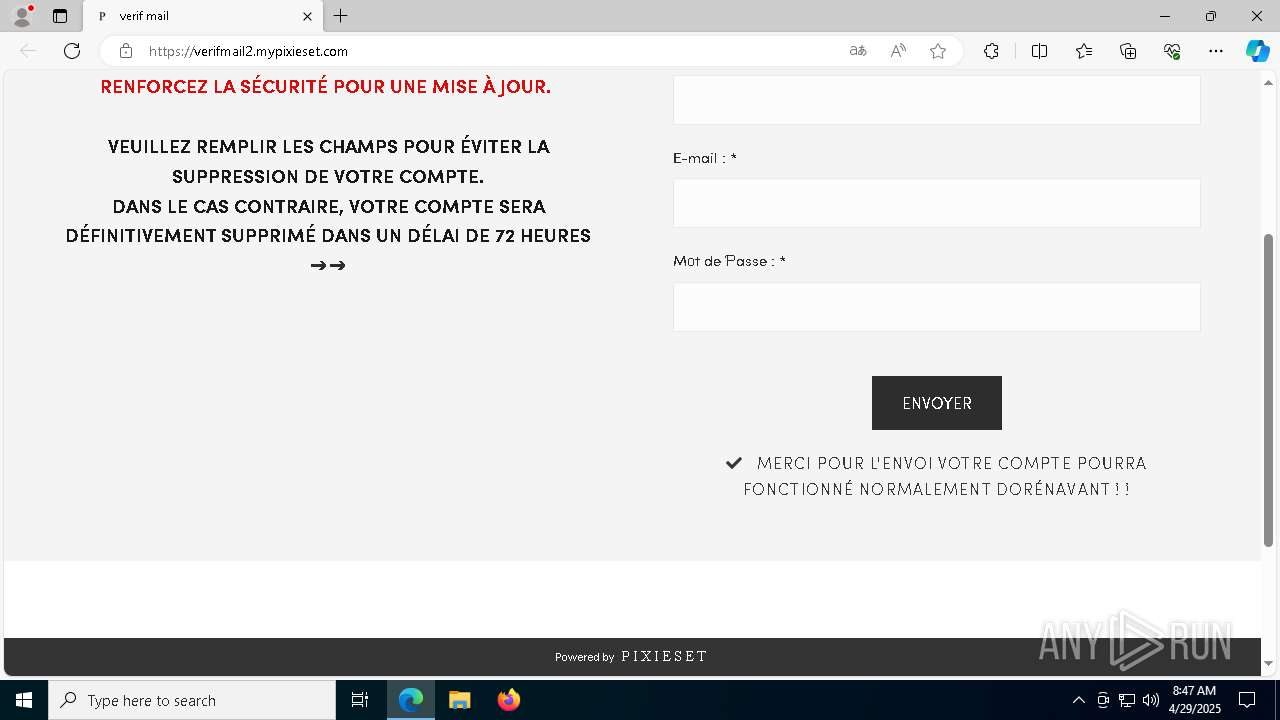Open the Windows Start menu
This screenshot has height=720, width=1280.
point(24,700)
